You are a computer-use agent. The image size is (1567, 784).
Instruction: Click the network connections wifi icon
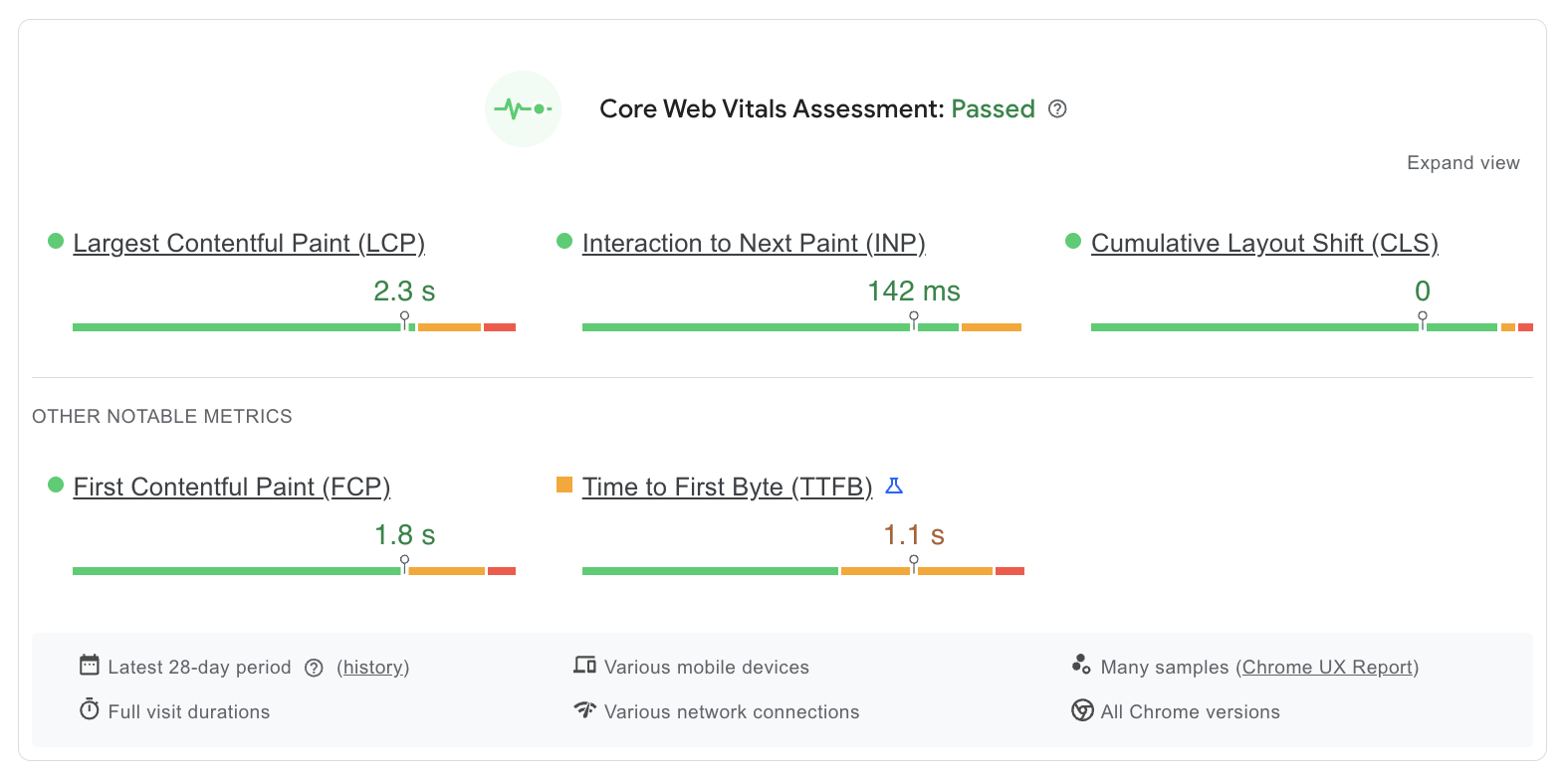coord(584,709)
